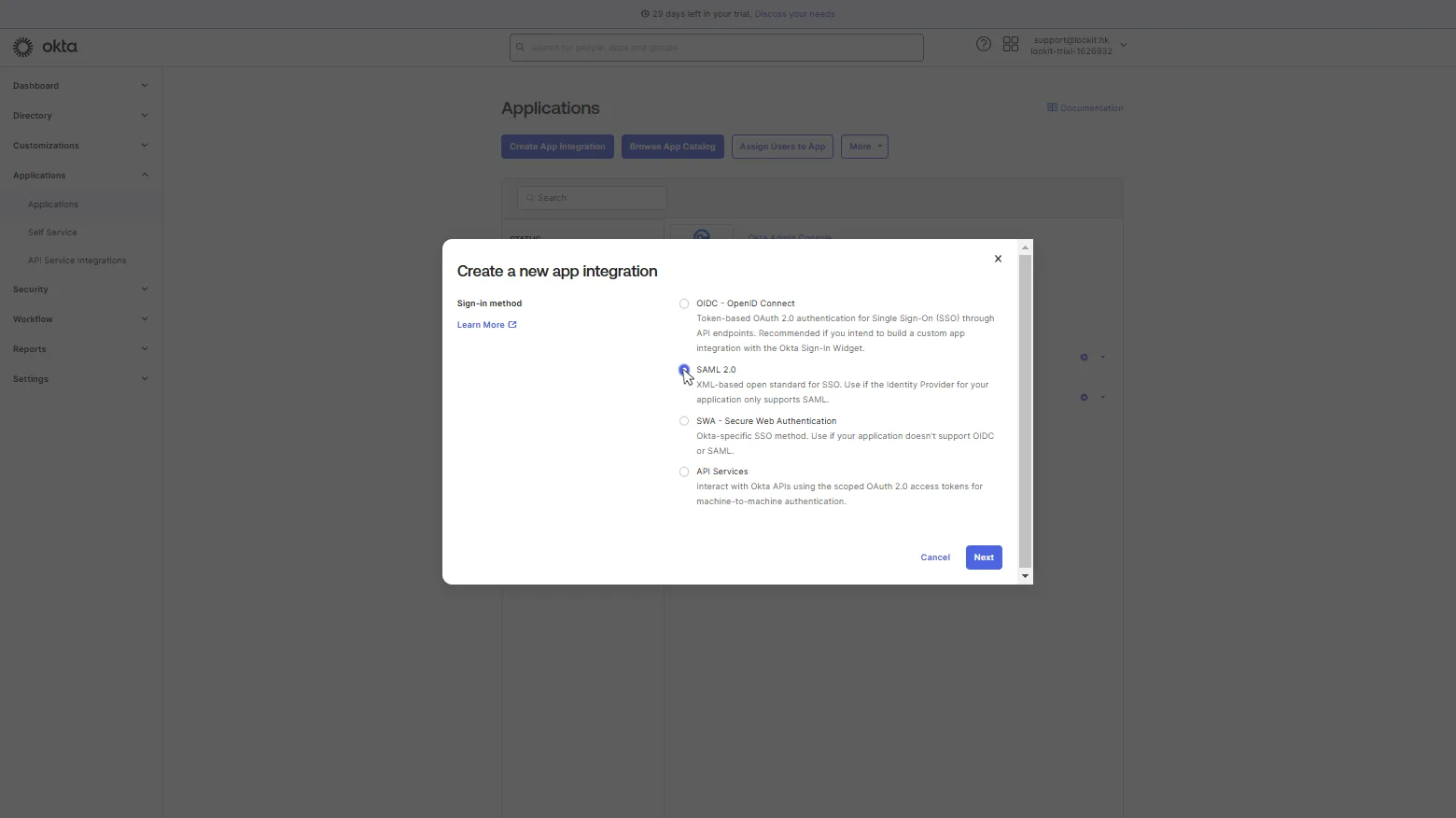The height and width of the screenshot is (818, 1456).
Task: Click the Okta Admin Console app link
Action: 790,236
